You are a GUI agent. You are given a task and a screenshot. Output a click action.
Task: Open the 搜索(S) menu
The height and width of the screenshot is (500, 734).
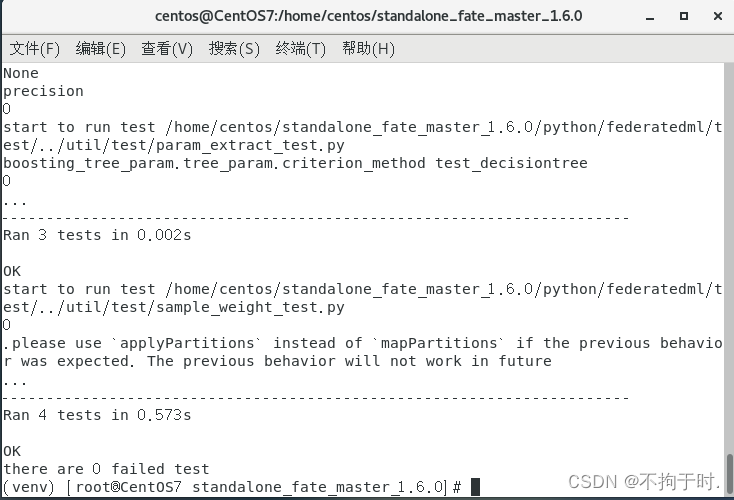click(x=234, y=48)
